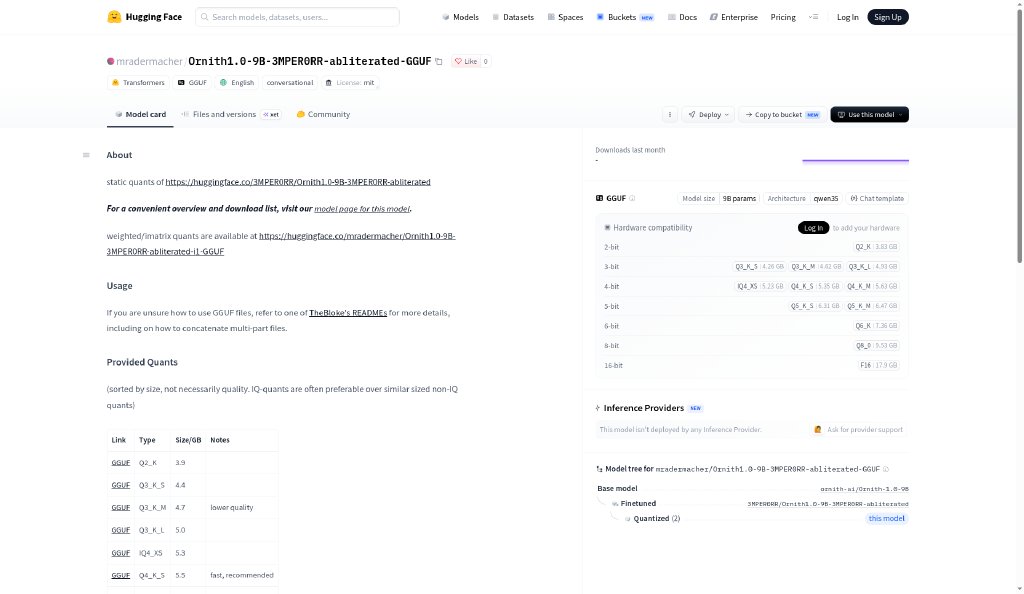This screenshot has width=1024, height=594.
Task: Open the GGUF link in Q4_K_S row
Action: tap(121, 575)
